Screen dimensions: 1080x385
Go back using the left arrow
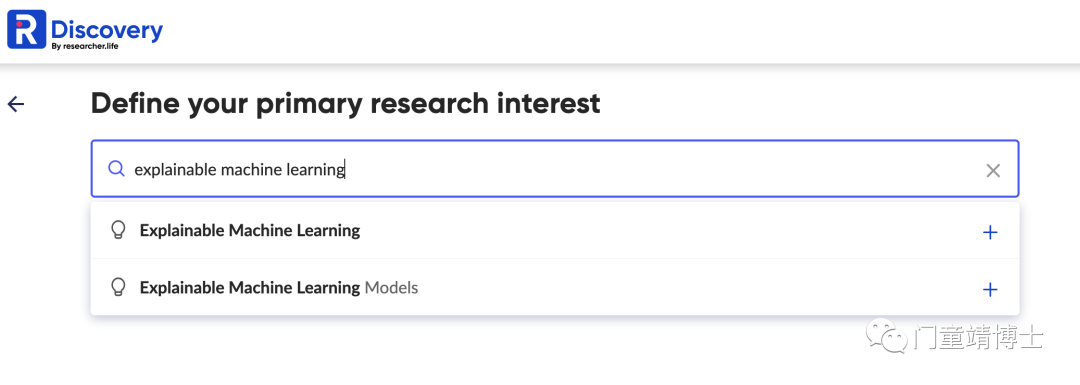click(x=16, y=104)
